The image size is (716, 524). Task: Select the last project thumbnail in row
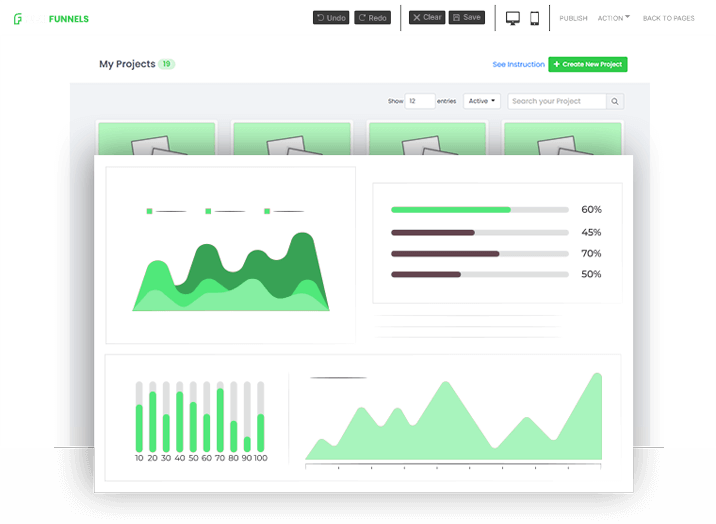click(562, 138)
